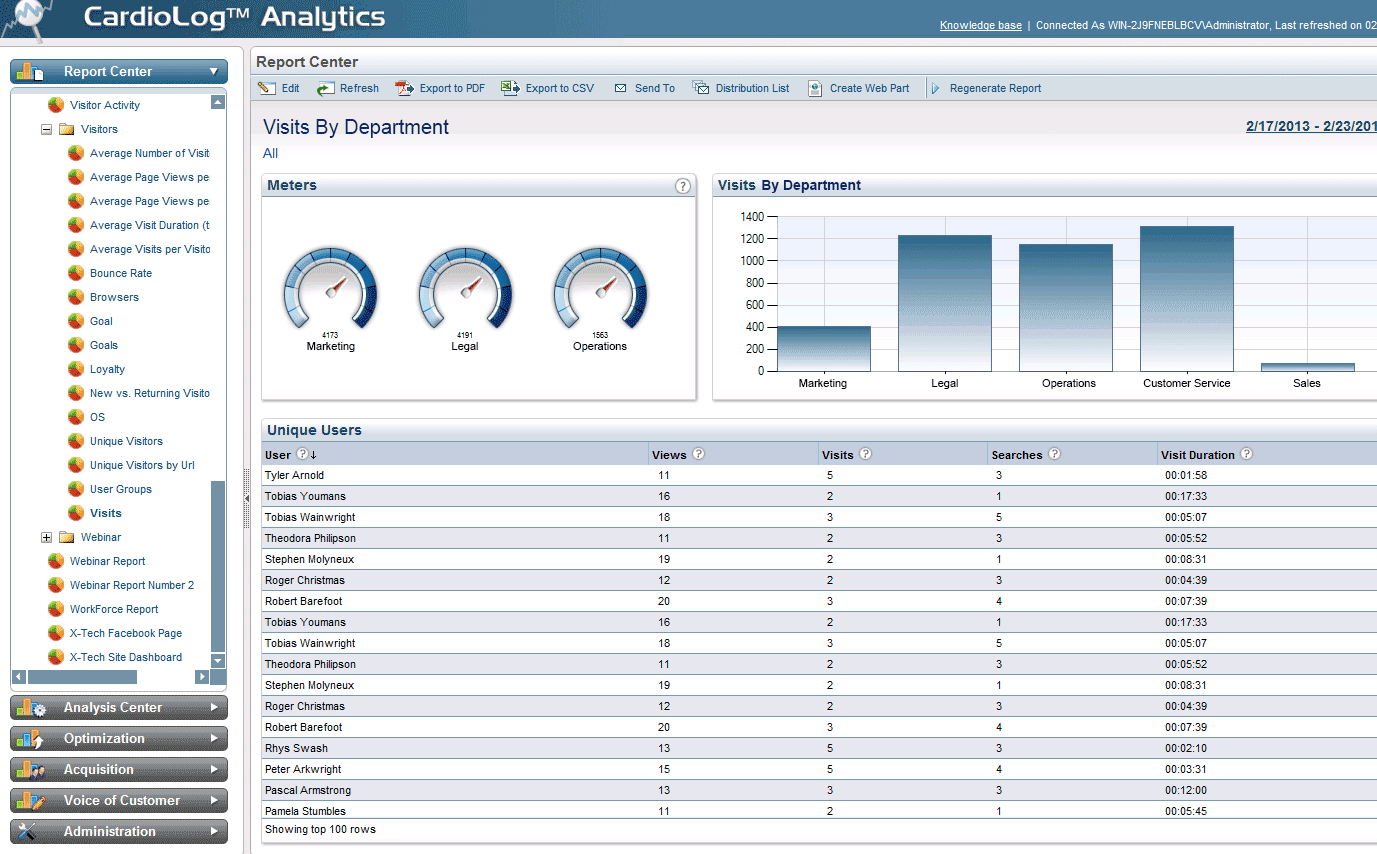Viewport: 1377px width, 854px height.
Task: Open the Visitor Activity report
Action: [x=105, y=105]
